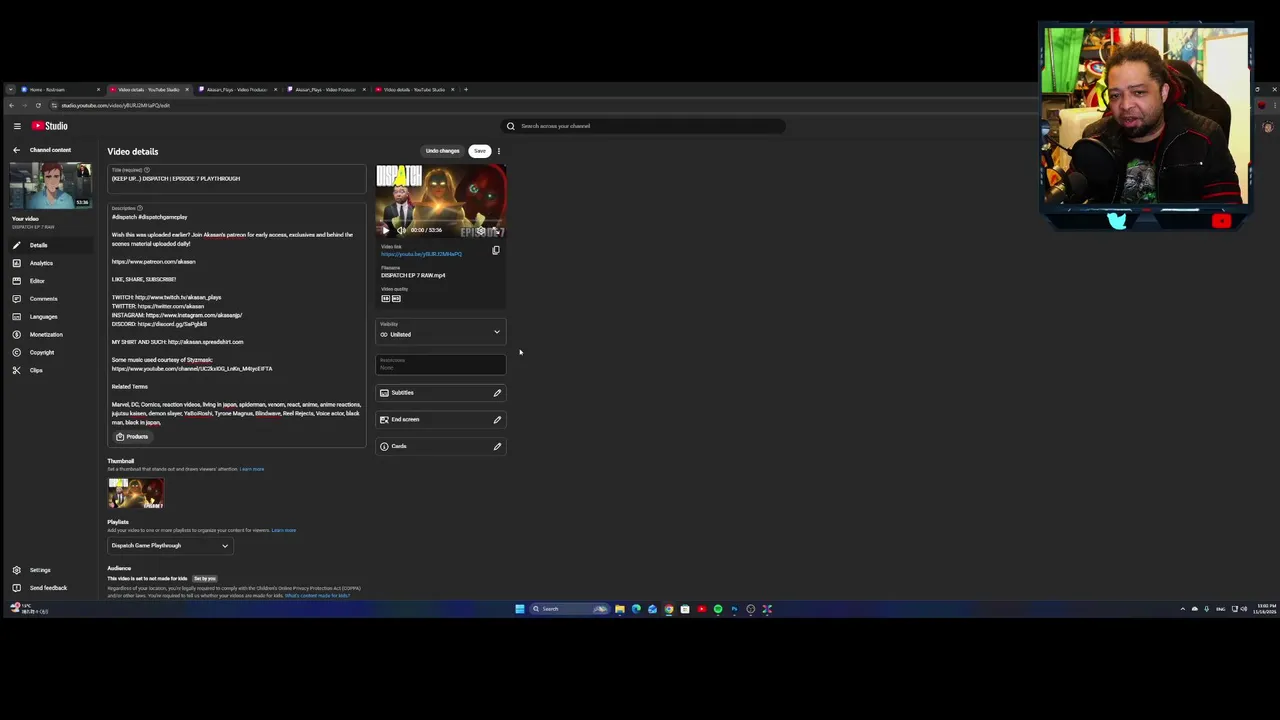
Task: Edit Subtitles with pencil icon
Action: (497, 393)
